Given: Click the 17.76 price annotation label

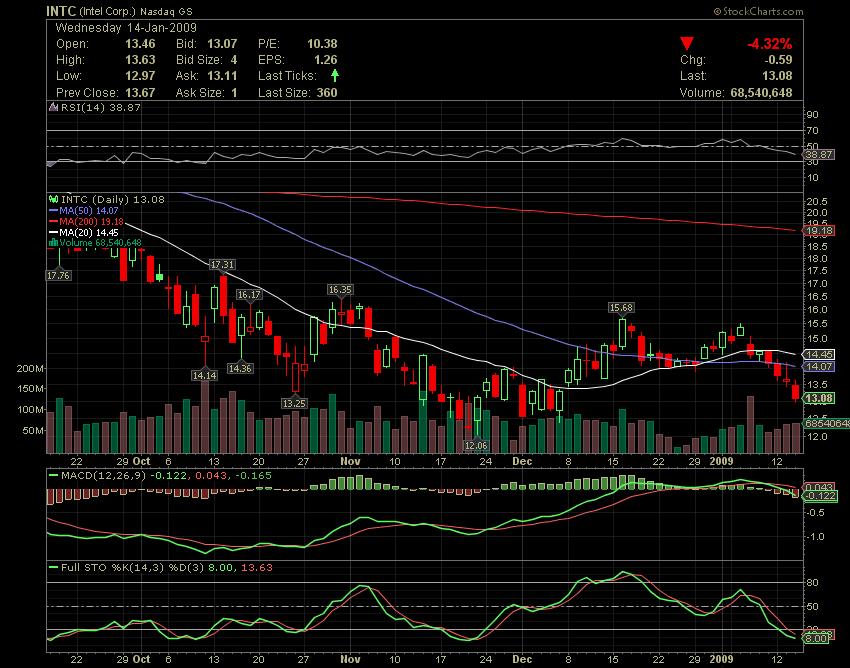Looking at the screenshot, I should 58,275.
